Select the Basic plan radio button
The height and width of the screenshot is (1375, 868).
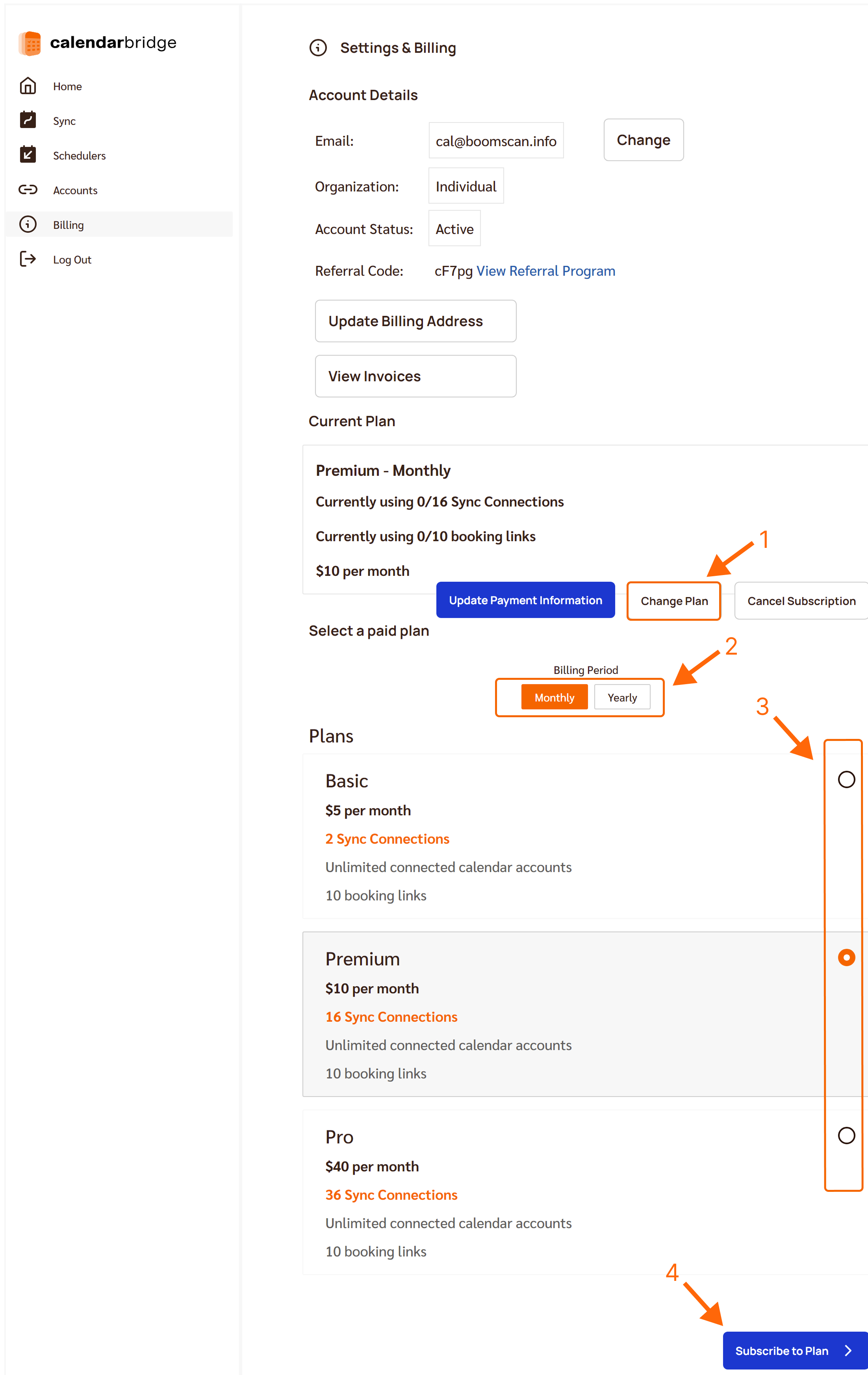pyautogui.click(x=846, y=779)
